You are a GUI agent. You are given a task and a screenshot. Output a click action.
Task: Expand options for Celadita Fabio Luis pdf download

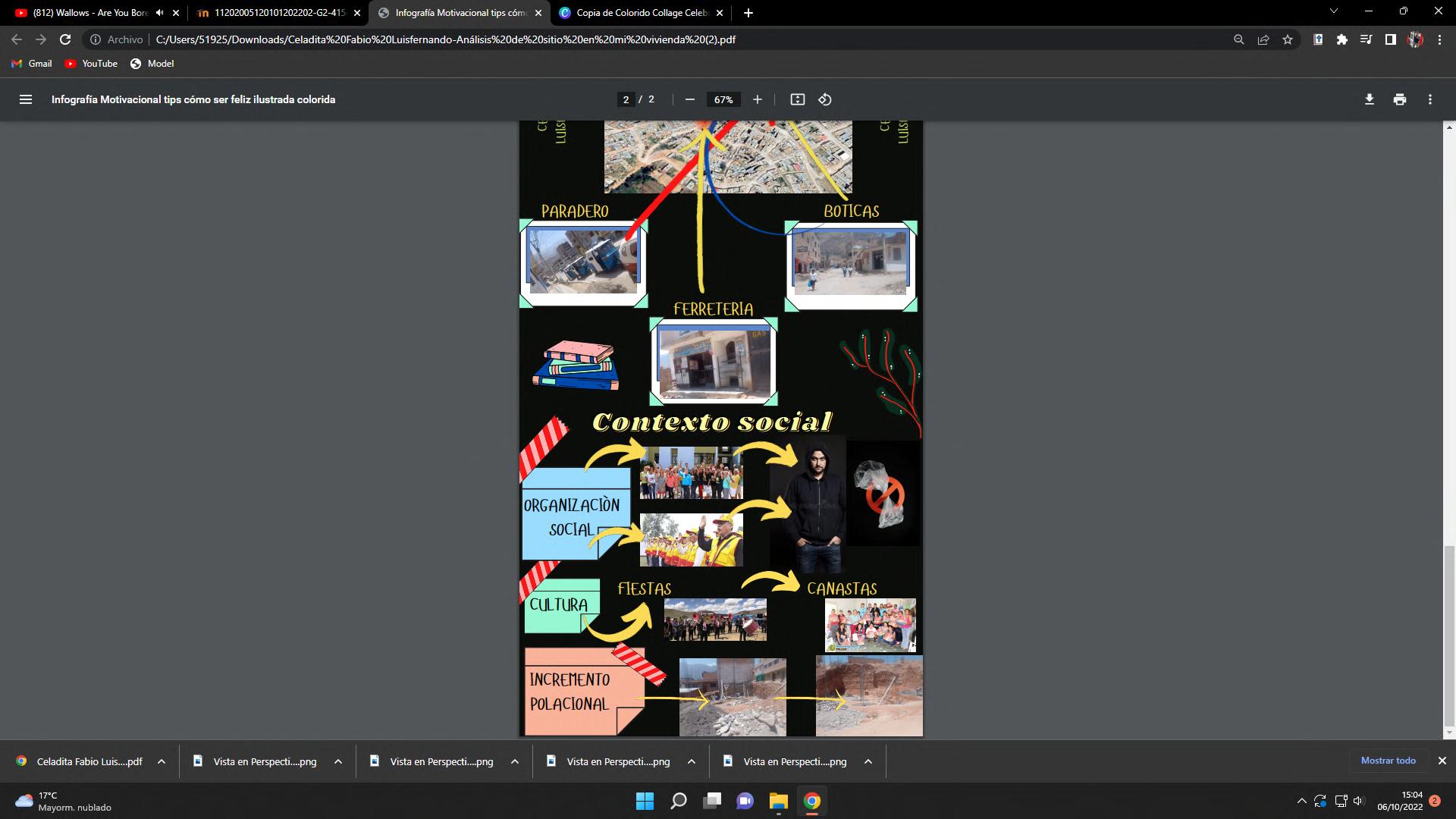click(162, 761)
